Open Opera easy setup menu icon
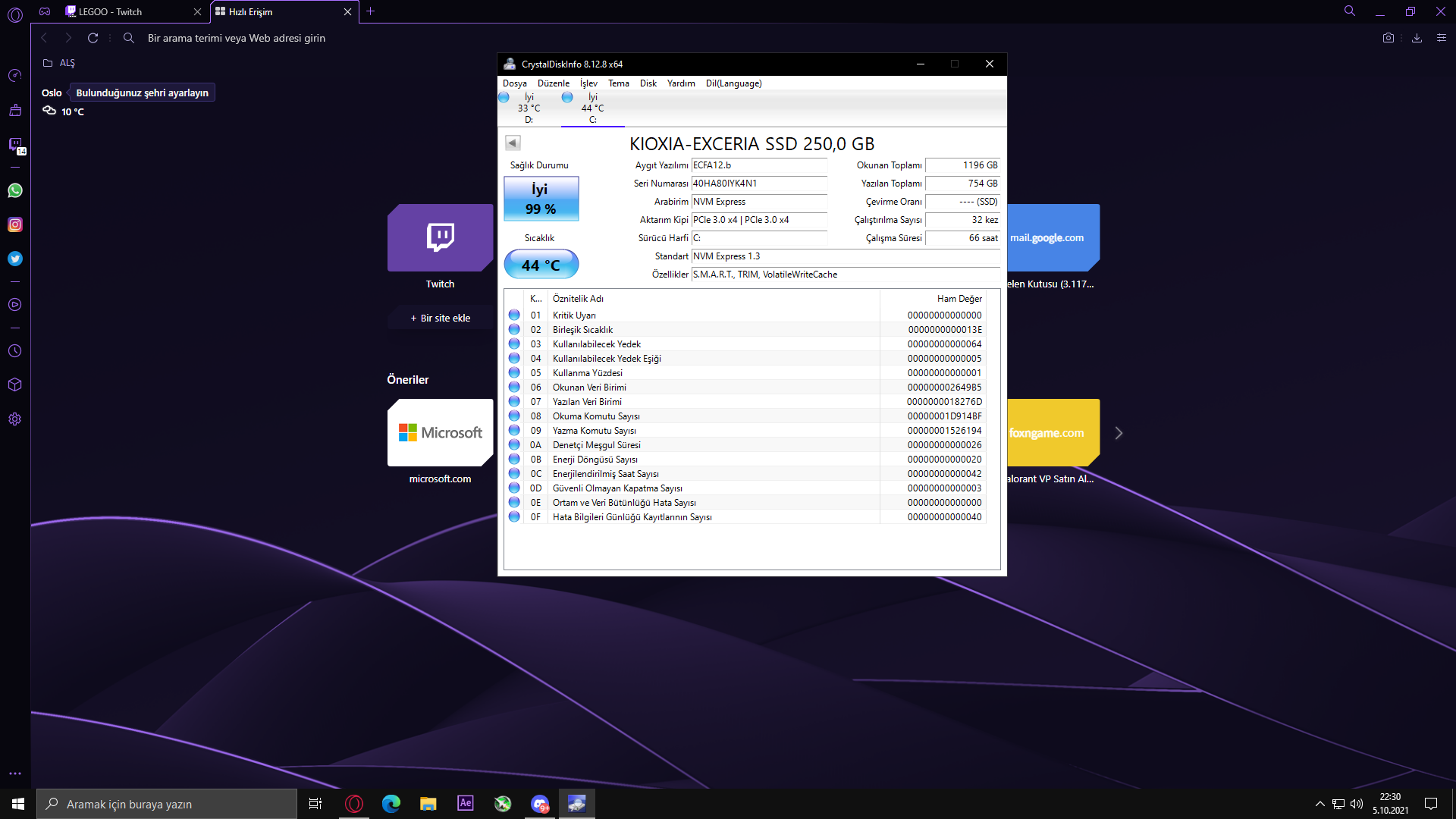 pos(1442,38)
